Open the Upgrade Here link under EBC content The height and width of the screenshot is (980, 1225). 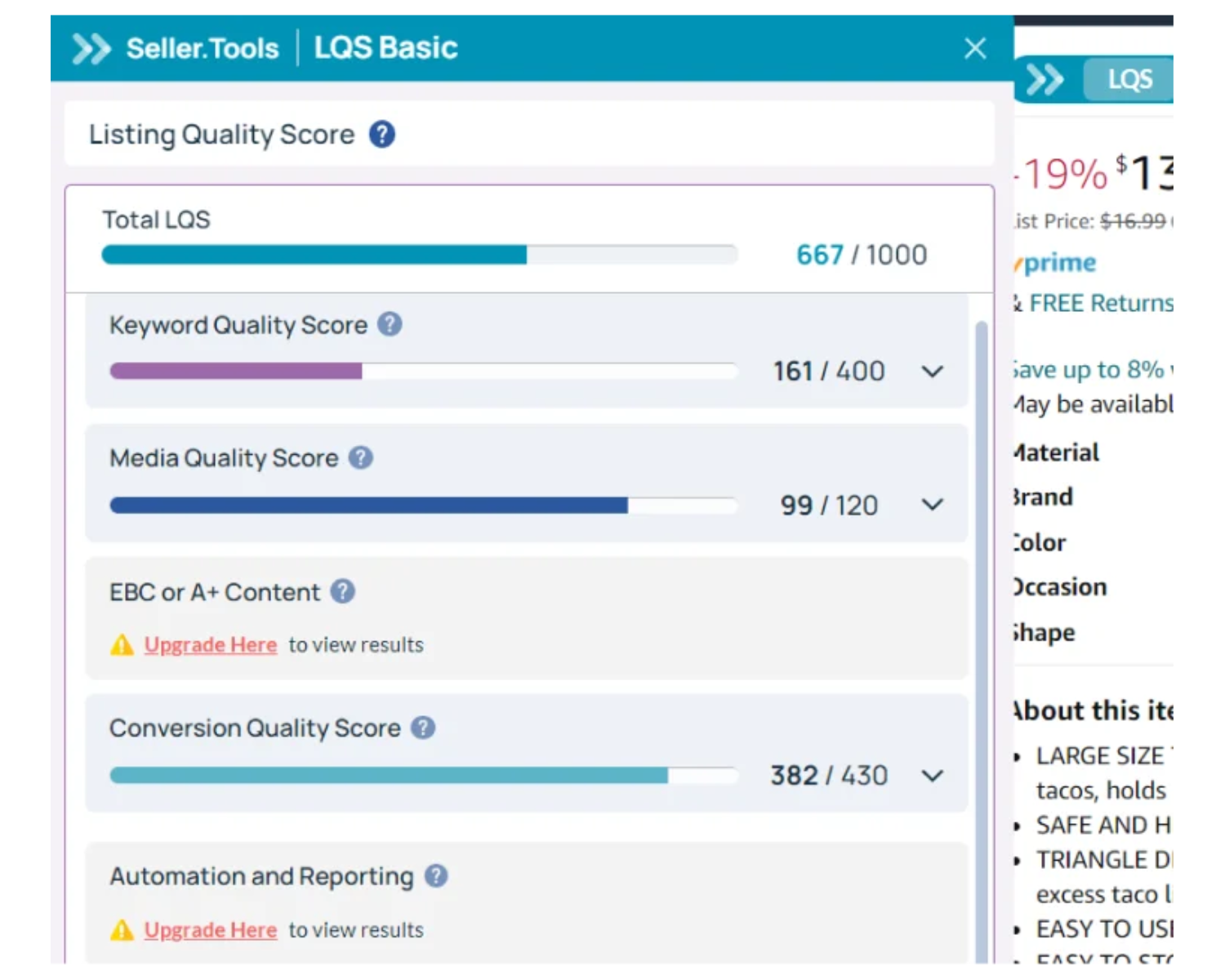pyautogui.click(x=210, y=644)
